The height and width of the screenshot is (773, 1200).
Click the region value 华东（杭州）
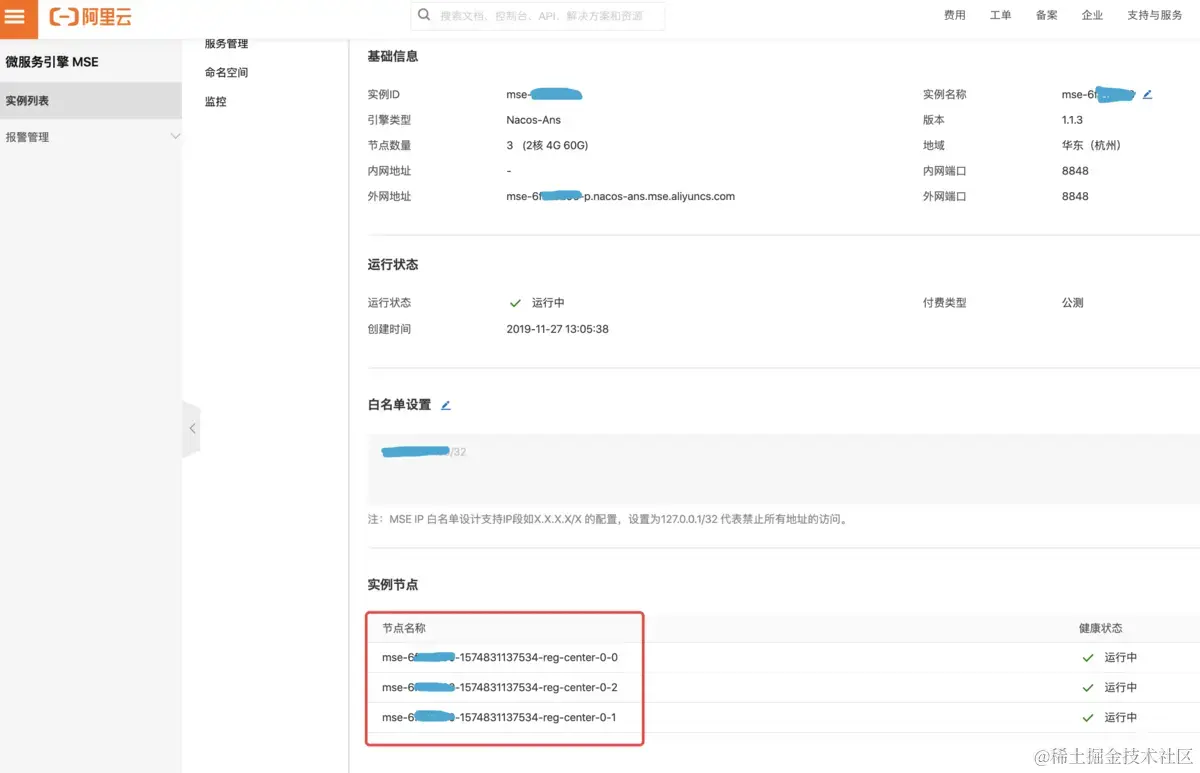(x=1091, y=145)
